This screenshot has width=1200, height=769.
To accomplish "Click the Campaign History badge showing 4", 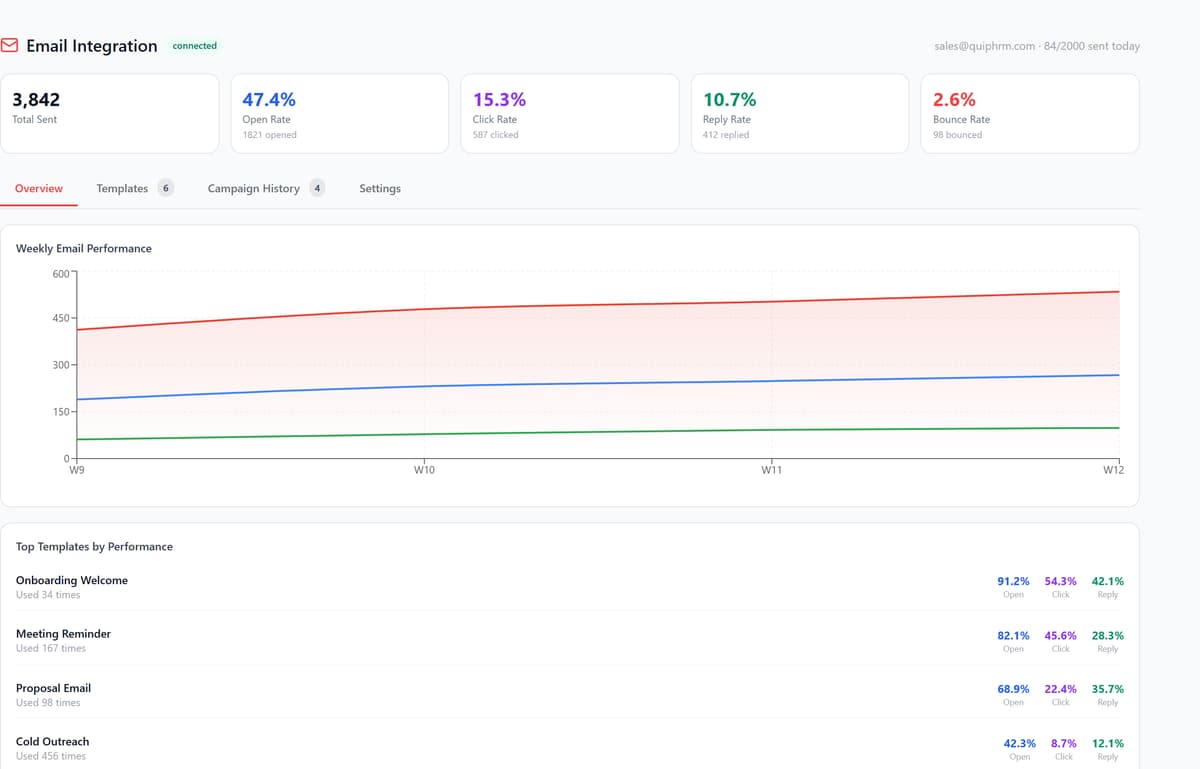I will click(317, 188).
